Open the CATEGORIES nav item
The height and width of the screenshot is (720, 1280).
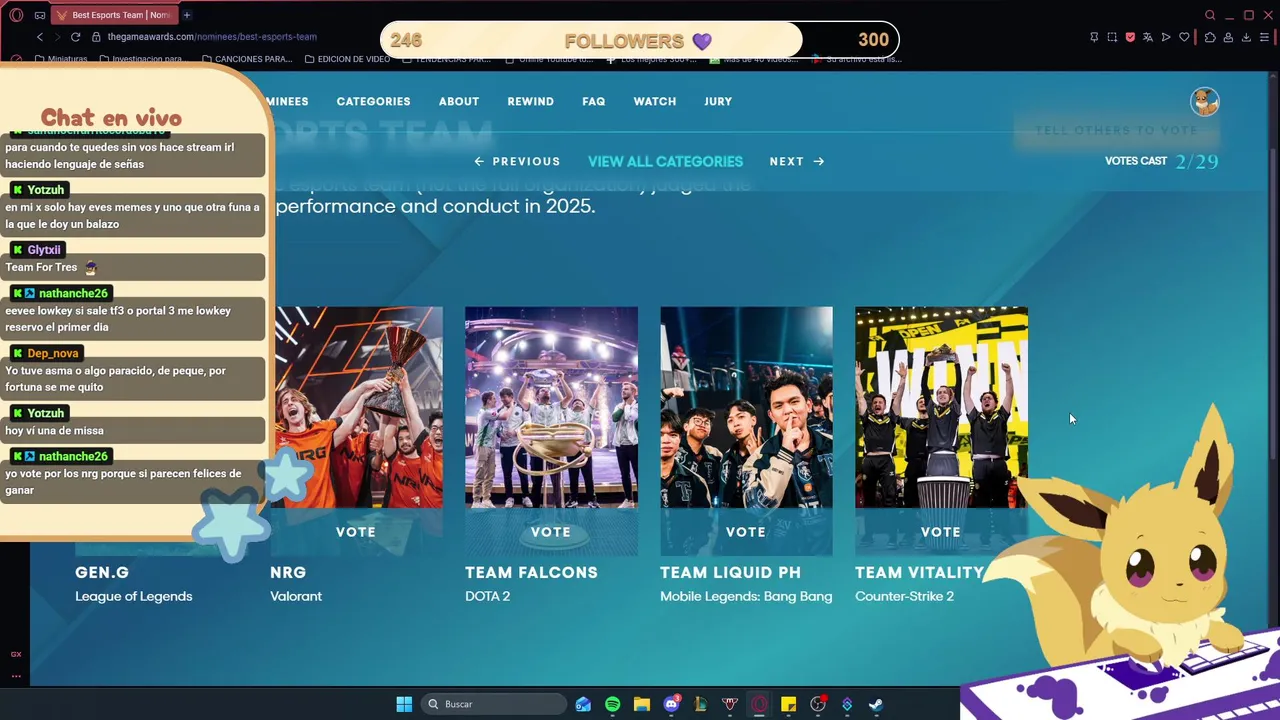[373, 102]
